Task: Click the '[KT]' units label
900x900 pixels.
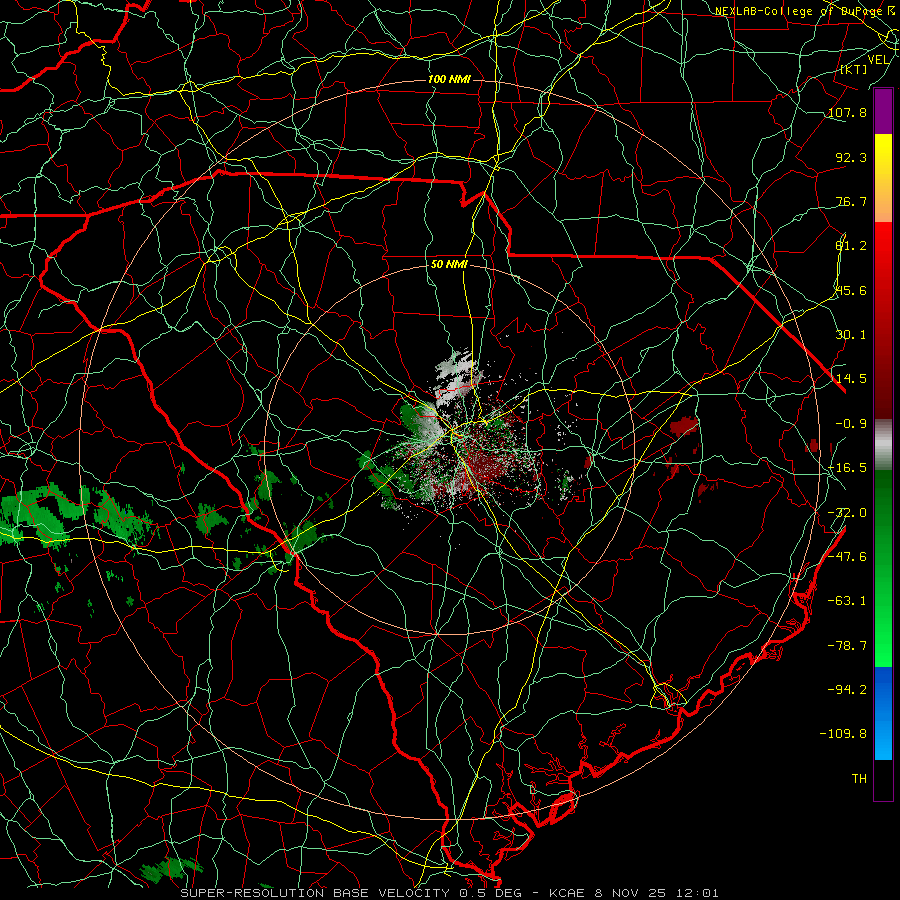Action: click(854, 69)
